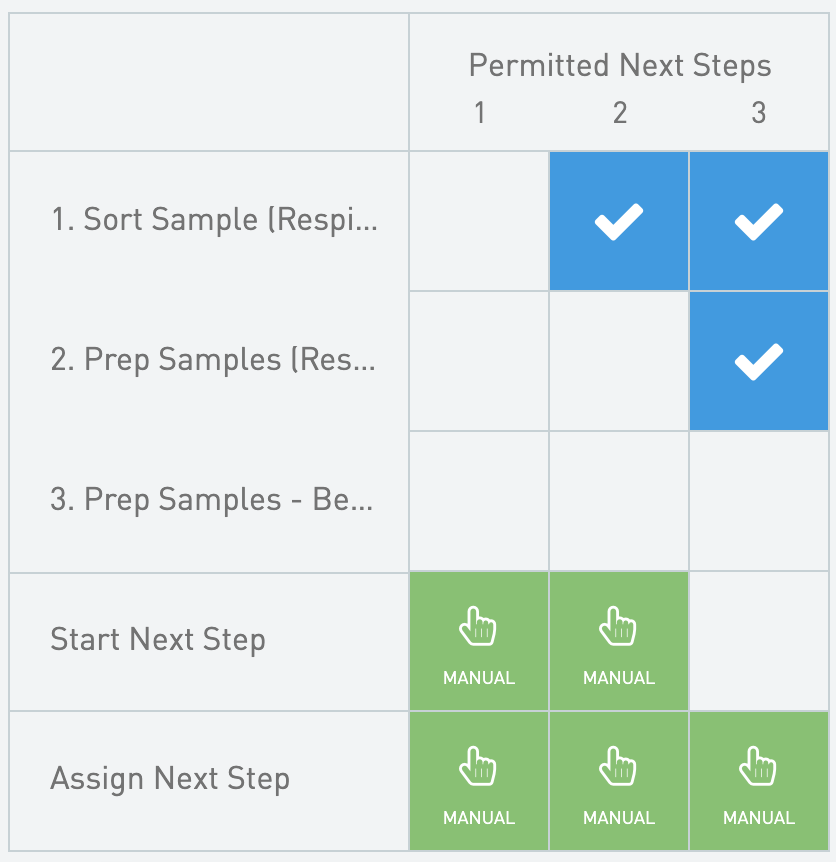
Task: Click Start Next Step manual icon, column 2
Action: click(x=619, y=641)
